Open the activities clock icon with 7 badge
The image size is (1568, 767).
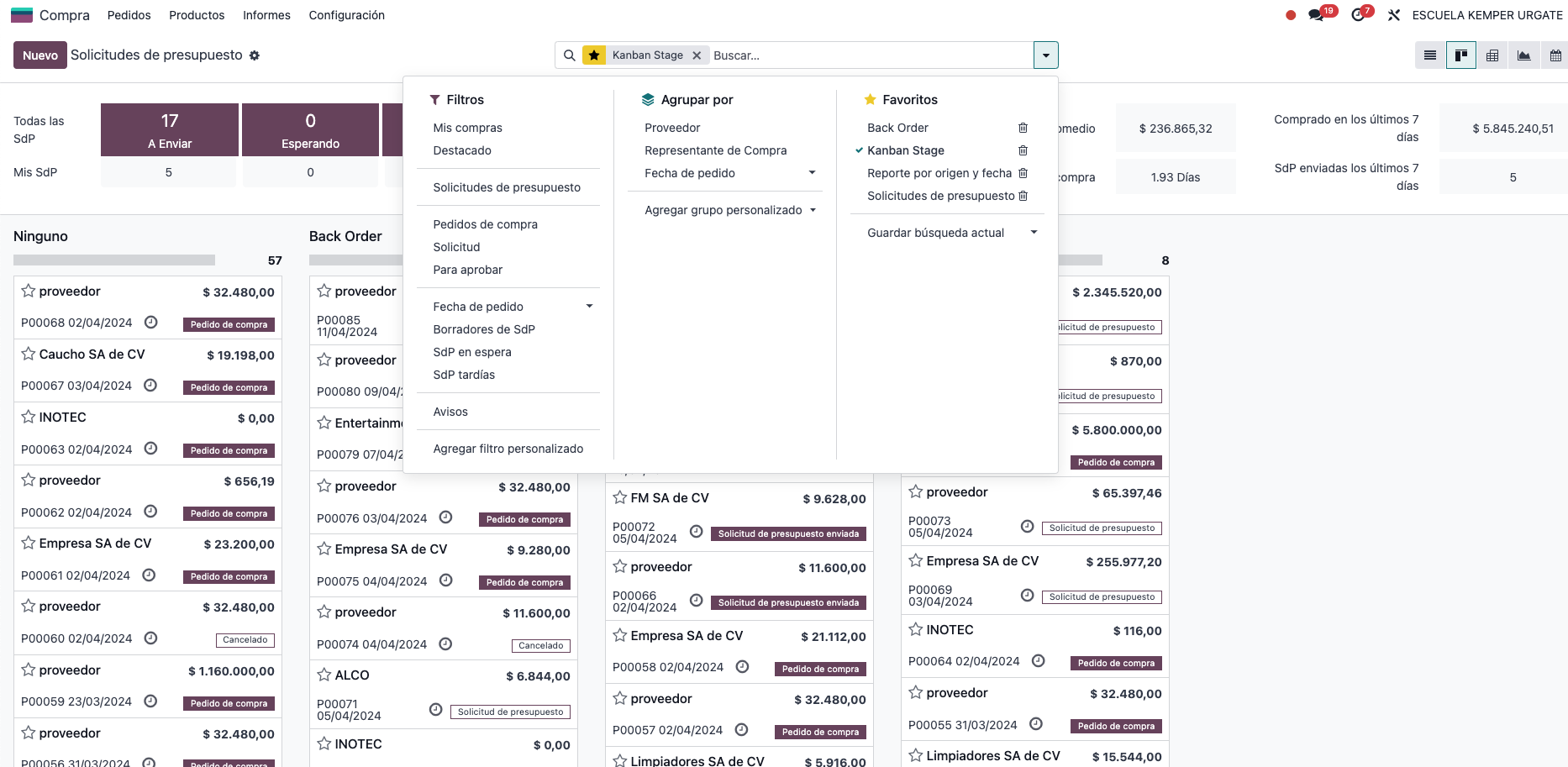click(x=1358, y=15)
